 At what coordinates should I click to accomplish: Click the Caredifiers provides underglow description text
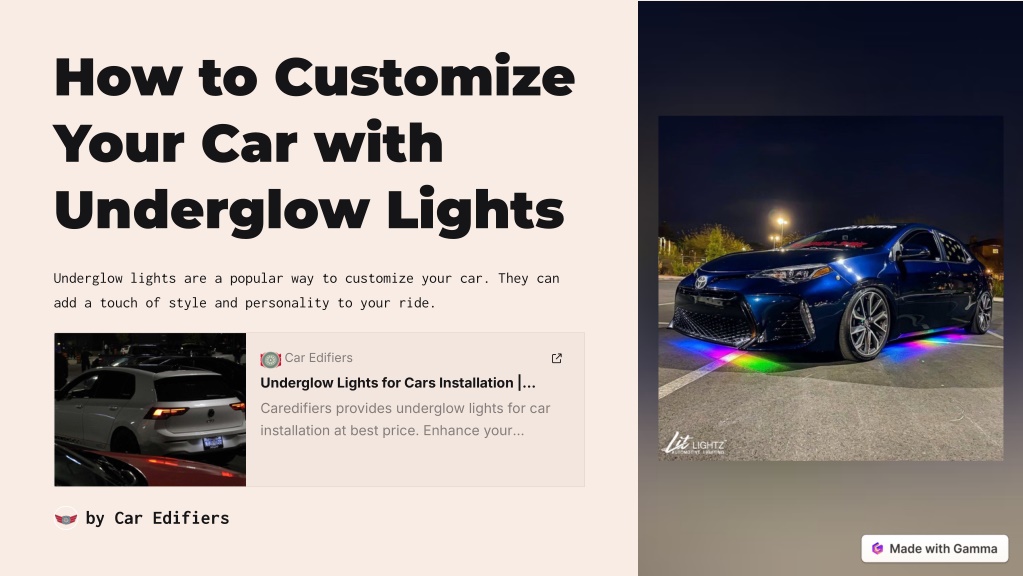405,419
